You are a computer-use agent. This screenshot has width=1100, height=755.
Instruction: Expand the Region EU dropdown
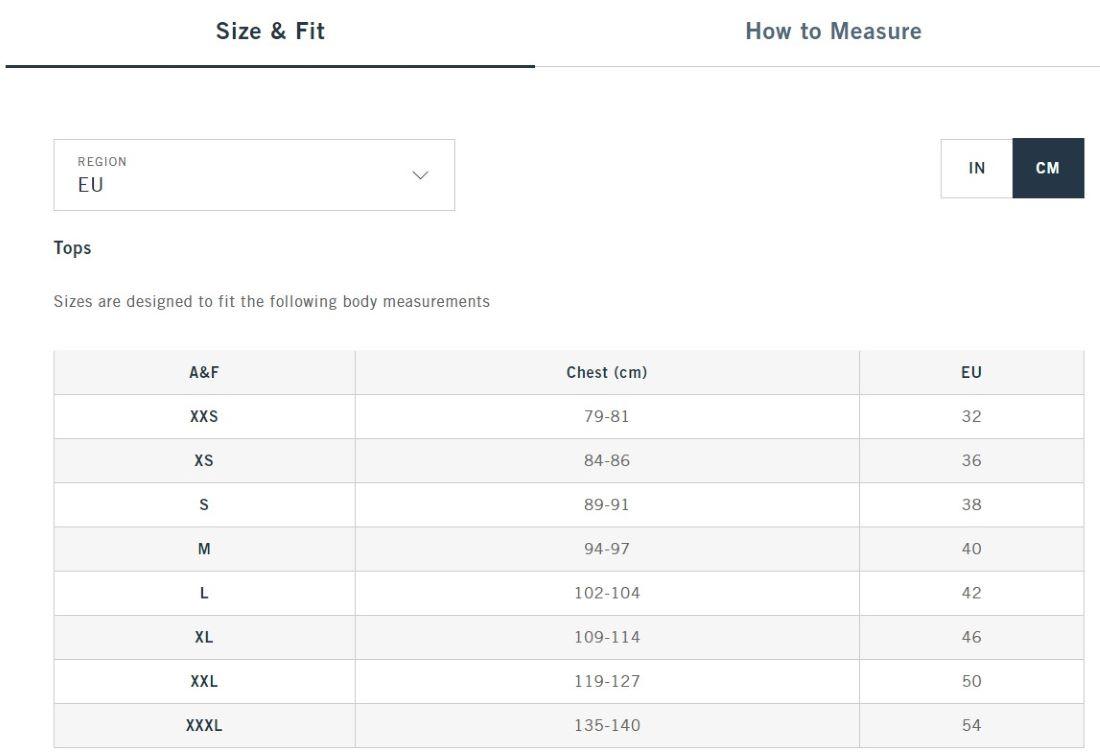point(254,175)
